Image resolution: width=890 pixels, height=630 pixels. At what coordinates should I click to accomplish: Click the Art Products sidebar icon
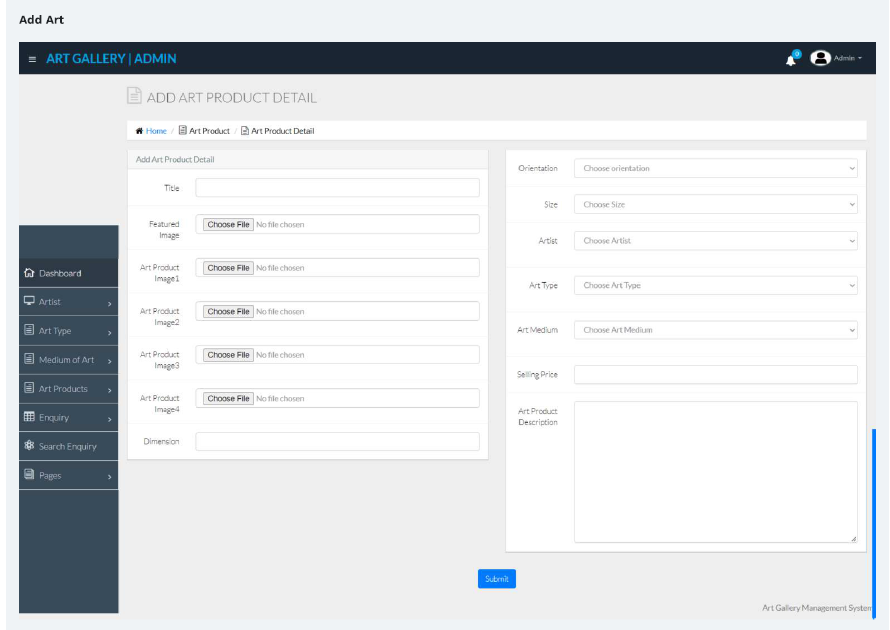[x=29, y=388]
